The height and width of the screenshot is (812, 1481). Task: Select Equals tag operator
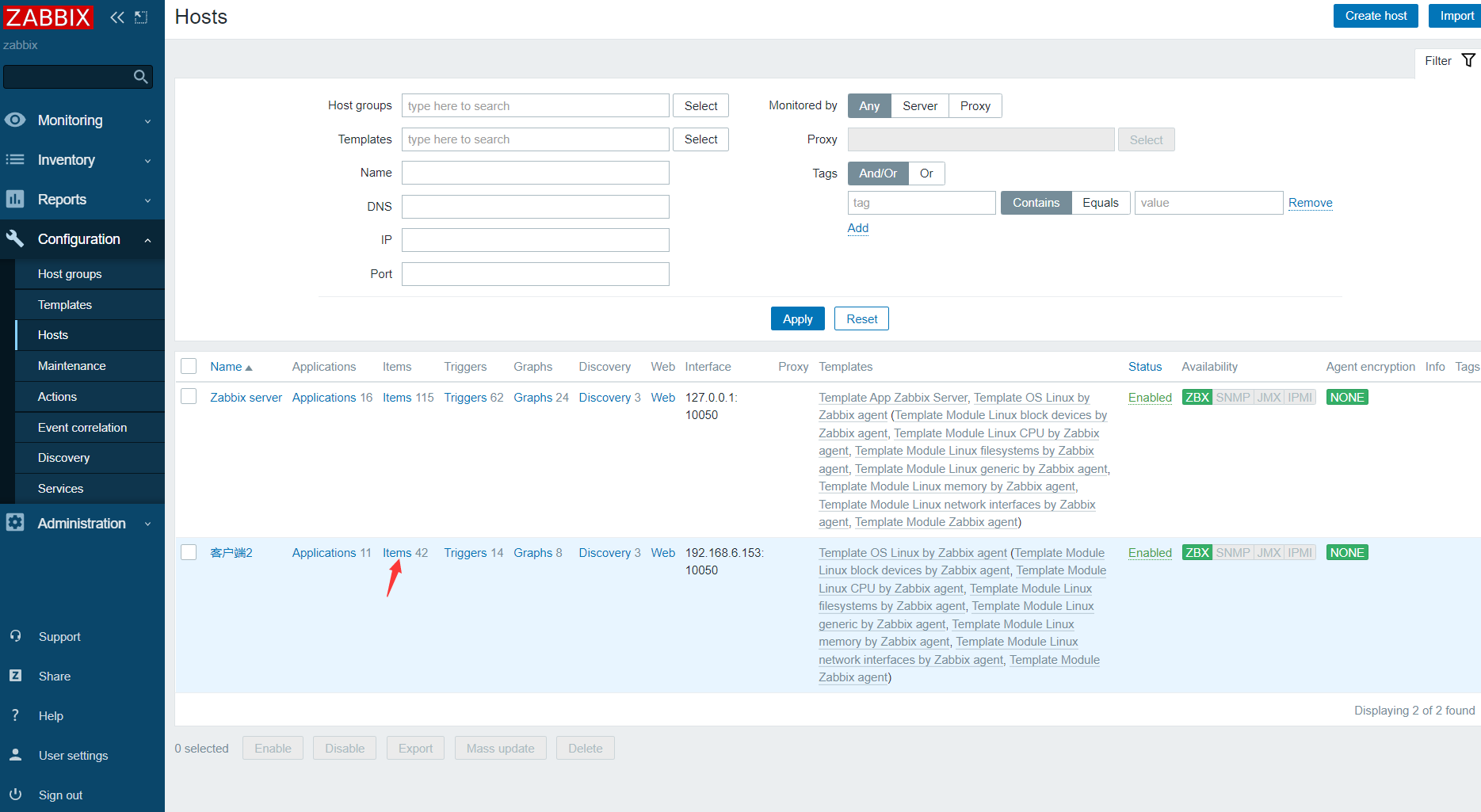1101,203
